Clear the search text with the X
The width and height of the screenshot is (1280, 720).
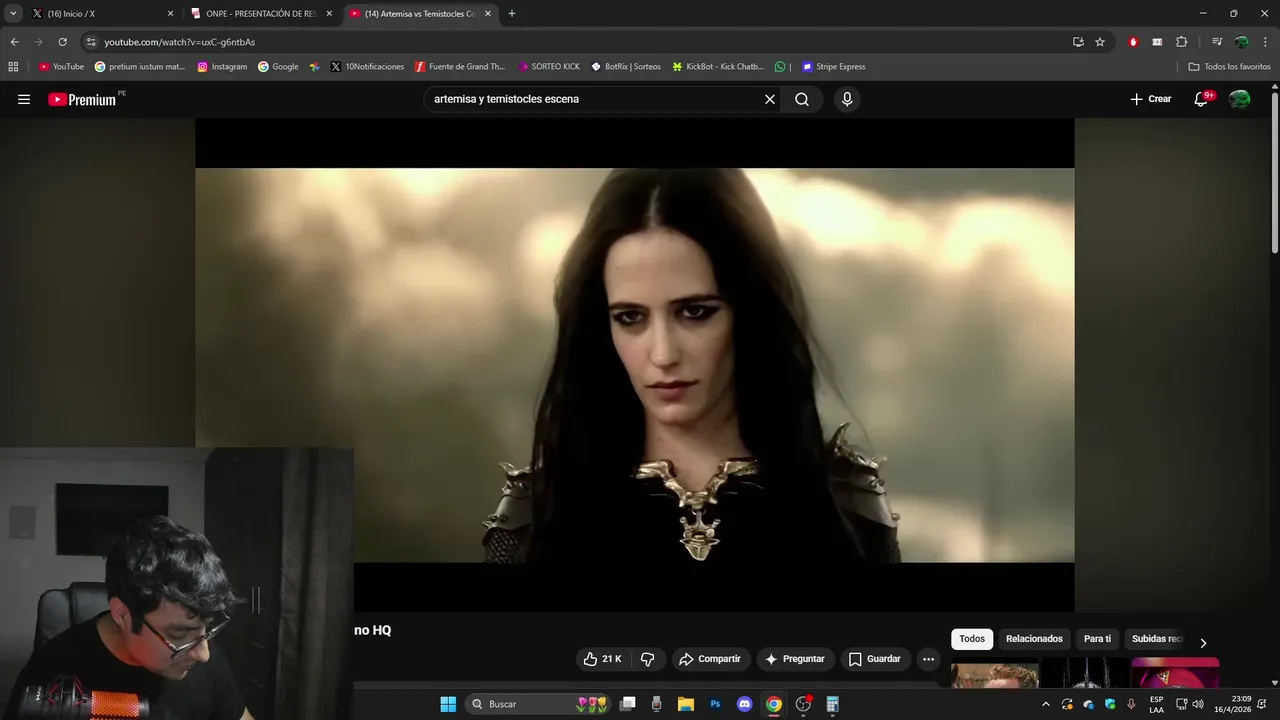770,99
